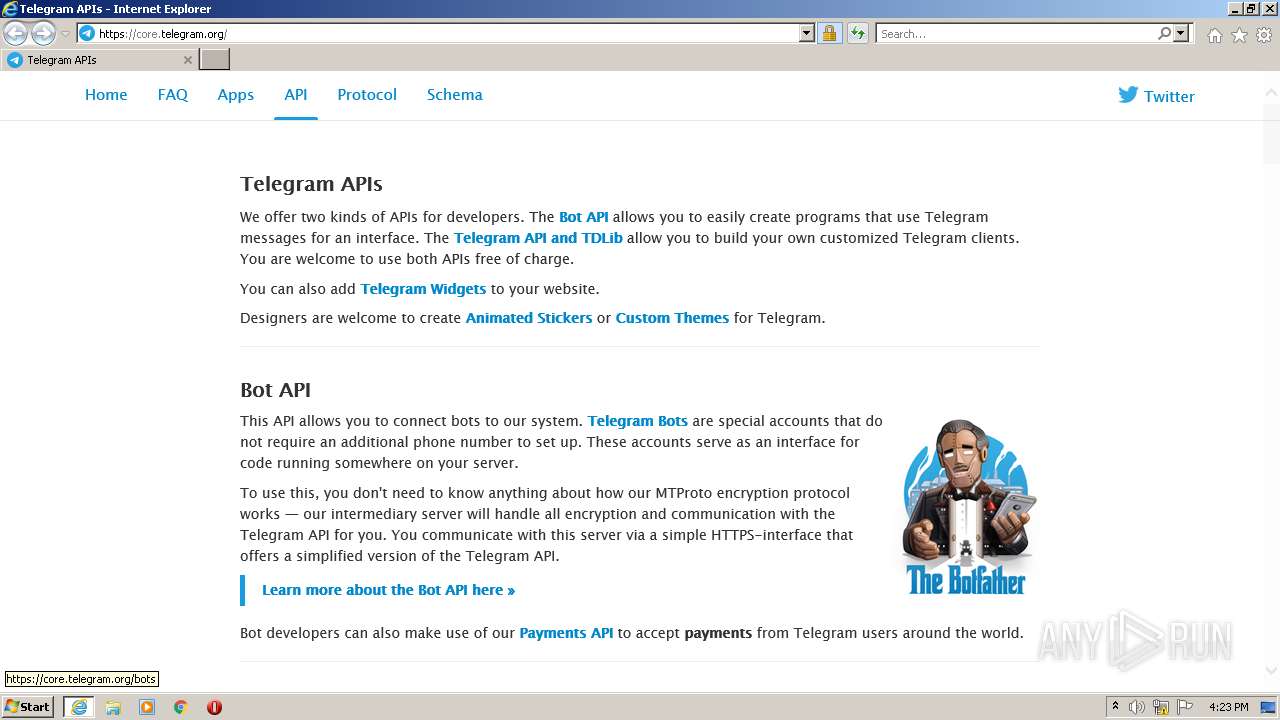Screen dimensions: 1280x720
Task: Click the network tray icon
Action: [x=1161, y=707]
